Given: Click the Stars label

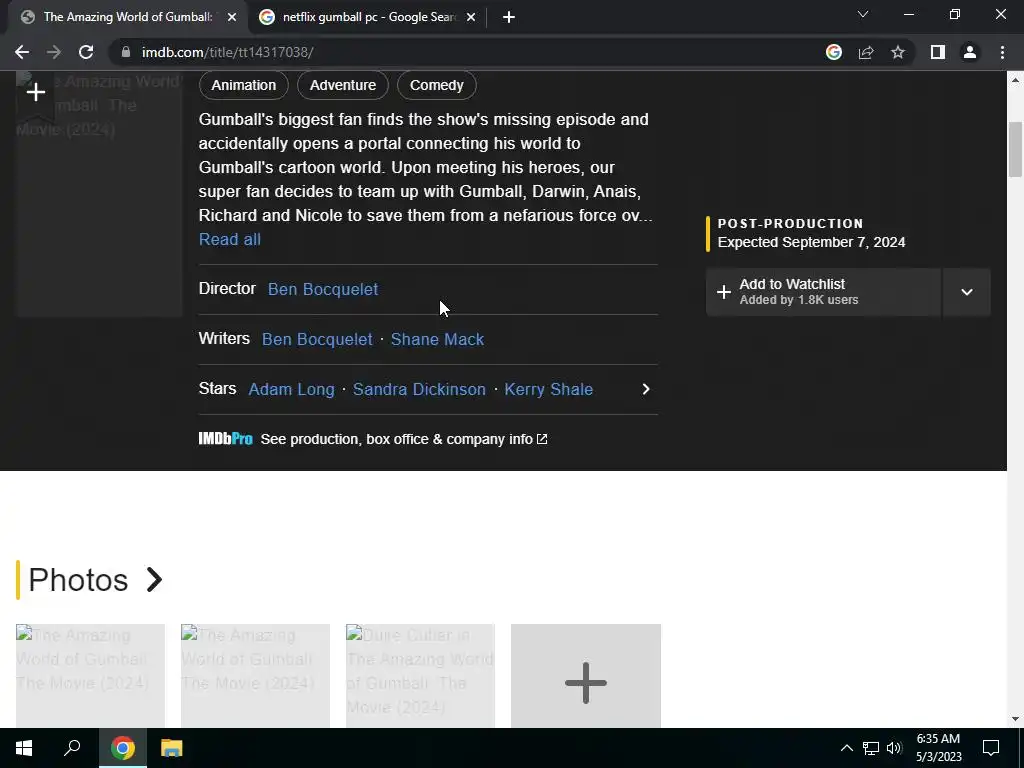Looking at the screenshot, I should tap(217, 389).
